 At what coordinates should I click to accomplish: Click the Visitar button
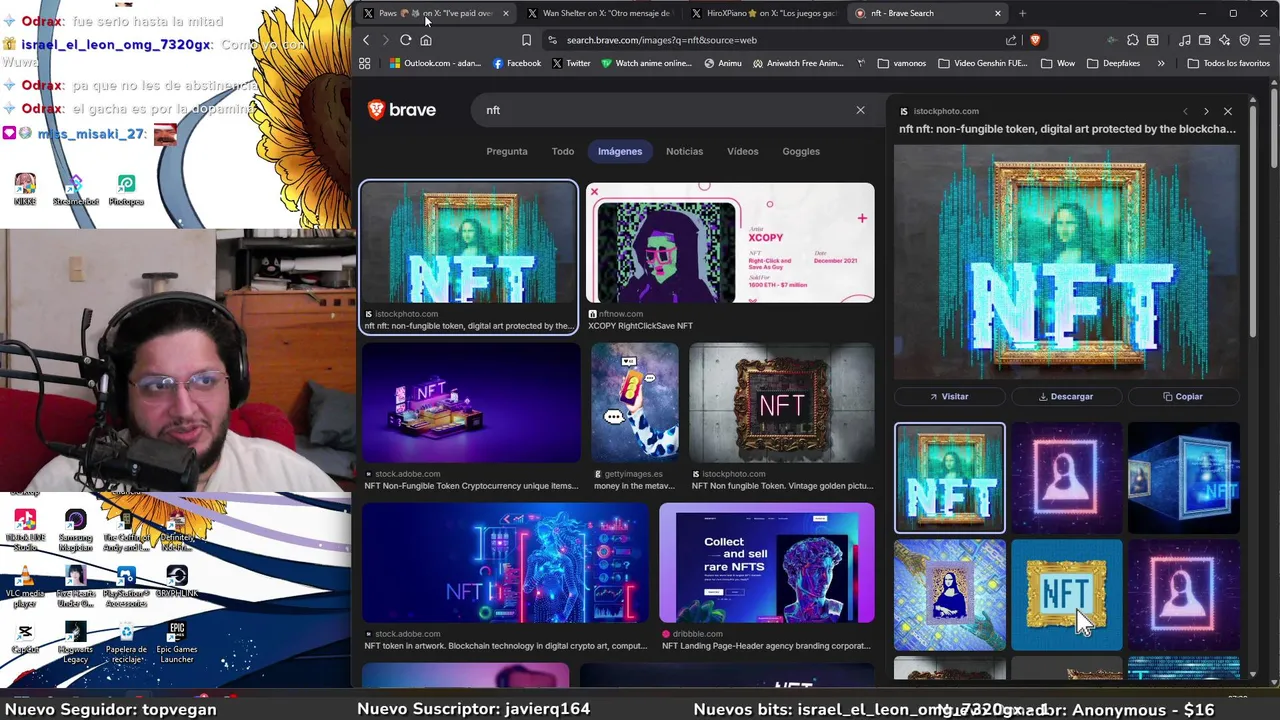click(x=949, y=396)
